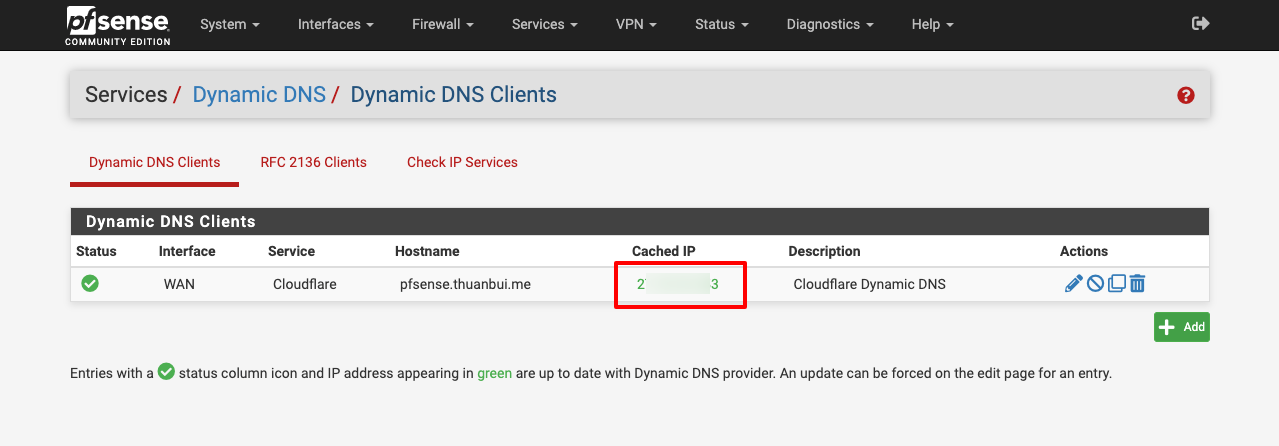
Task: Click the green status checkmark in WAN row
Action: point(90,284)
